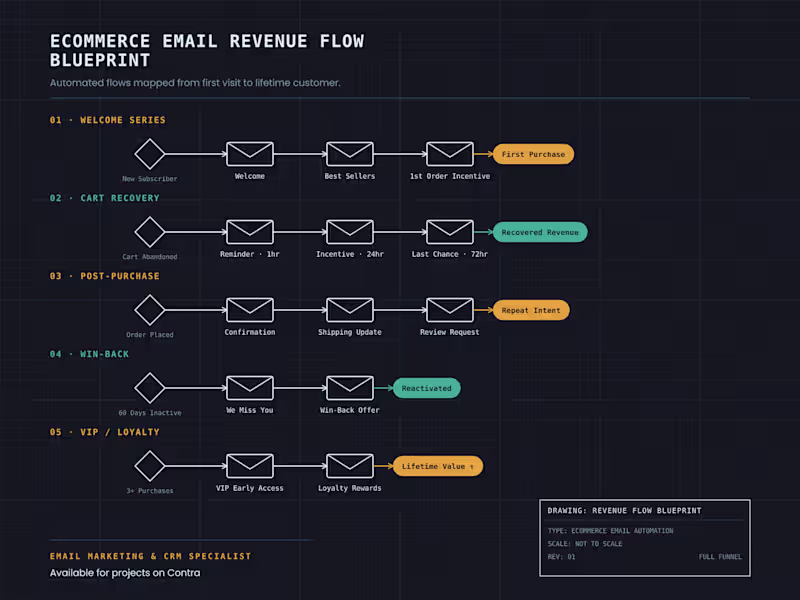The image size is (800, 600).
Task: Click the 'REV: 01' entry
Action: [x=561, y=557]
